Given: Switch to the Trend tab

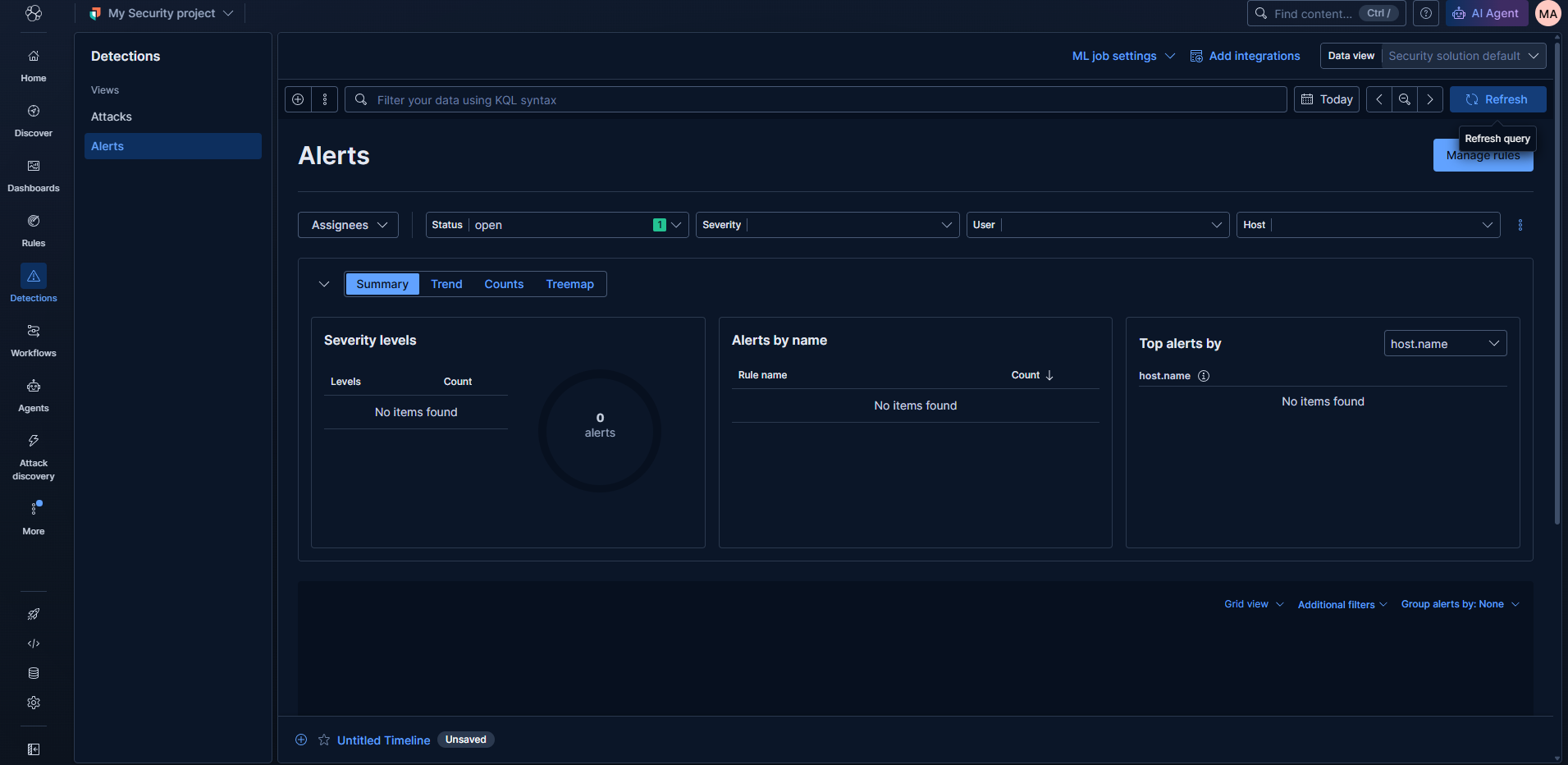Looking at the screenshot, I should [446, 284].
